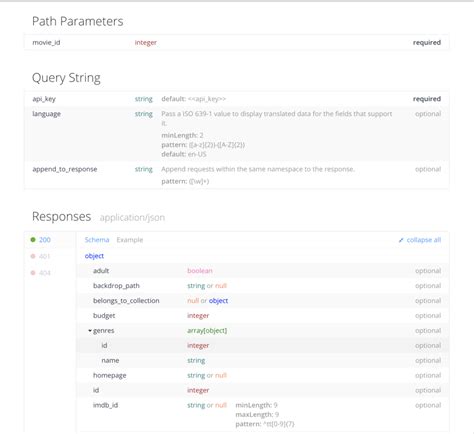The width and height of the screenshot is (474, 434).
Task: Click the red dot beside 401
Action: (33, 256)
